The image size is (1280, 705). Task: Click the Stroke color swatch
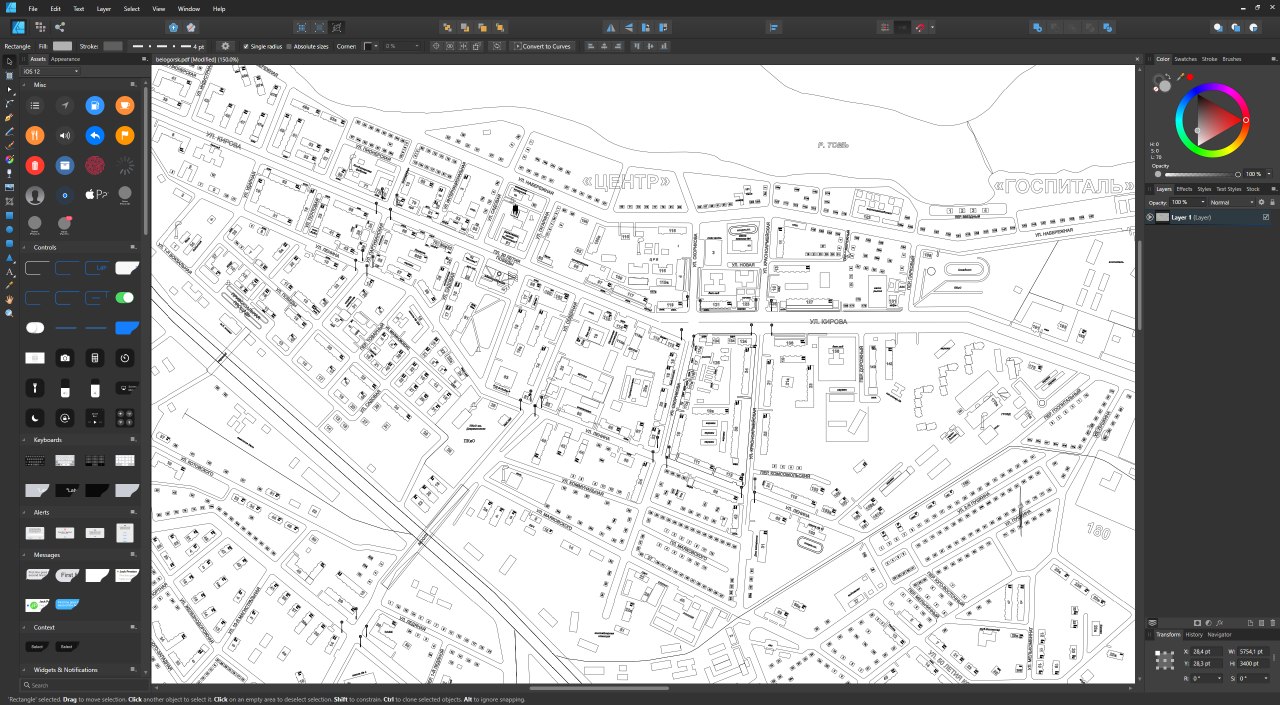coord(113,46)
